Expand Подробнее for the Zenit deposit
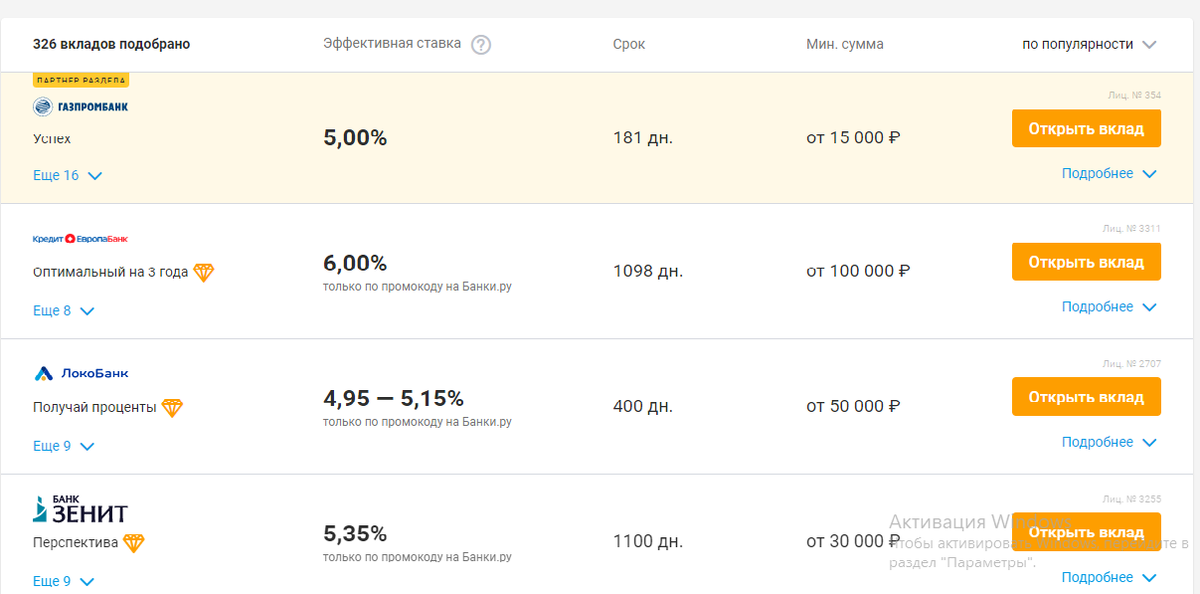This screenshot has width=1200, height=594. (1109, 577)
